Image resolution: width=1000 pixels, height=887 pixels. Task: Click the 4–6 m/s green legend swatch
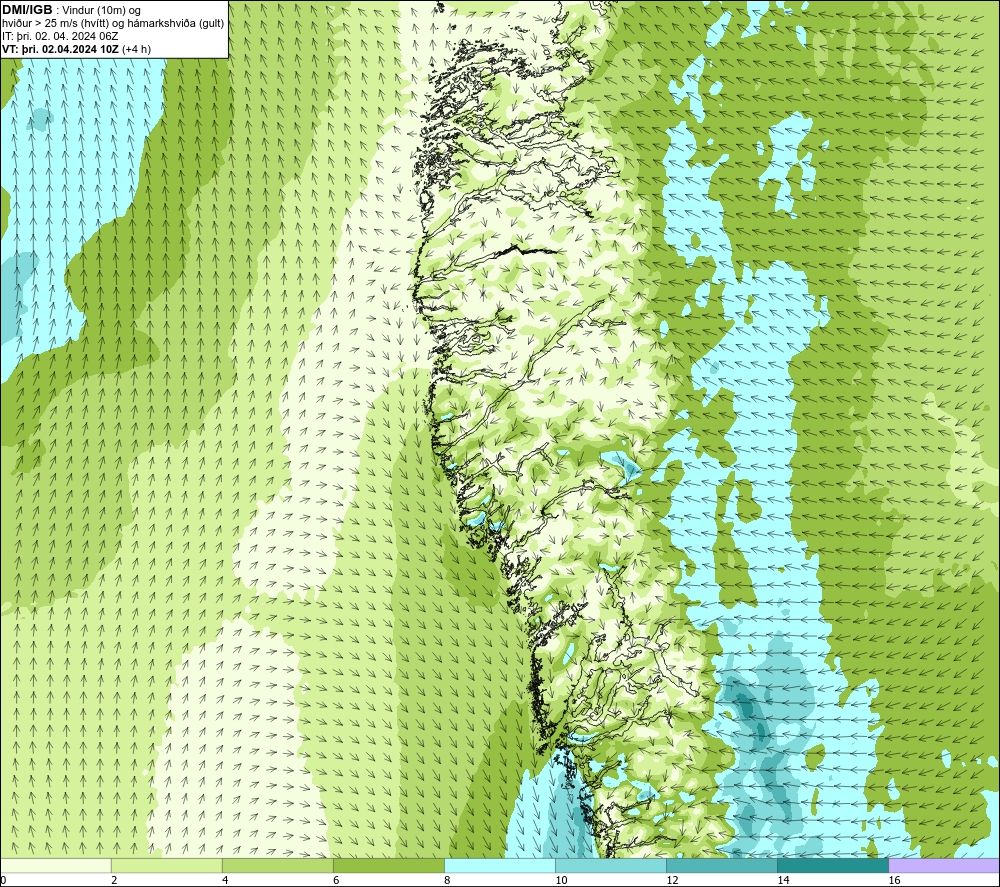pos(277,865)
